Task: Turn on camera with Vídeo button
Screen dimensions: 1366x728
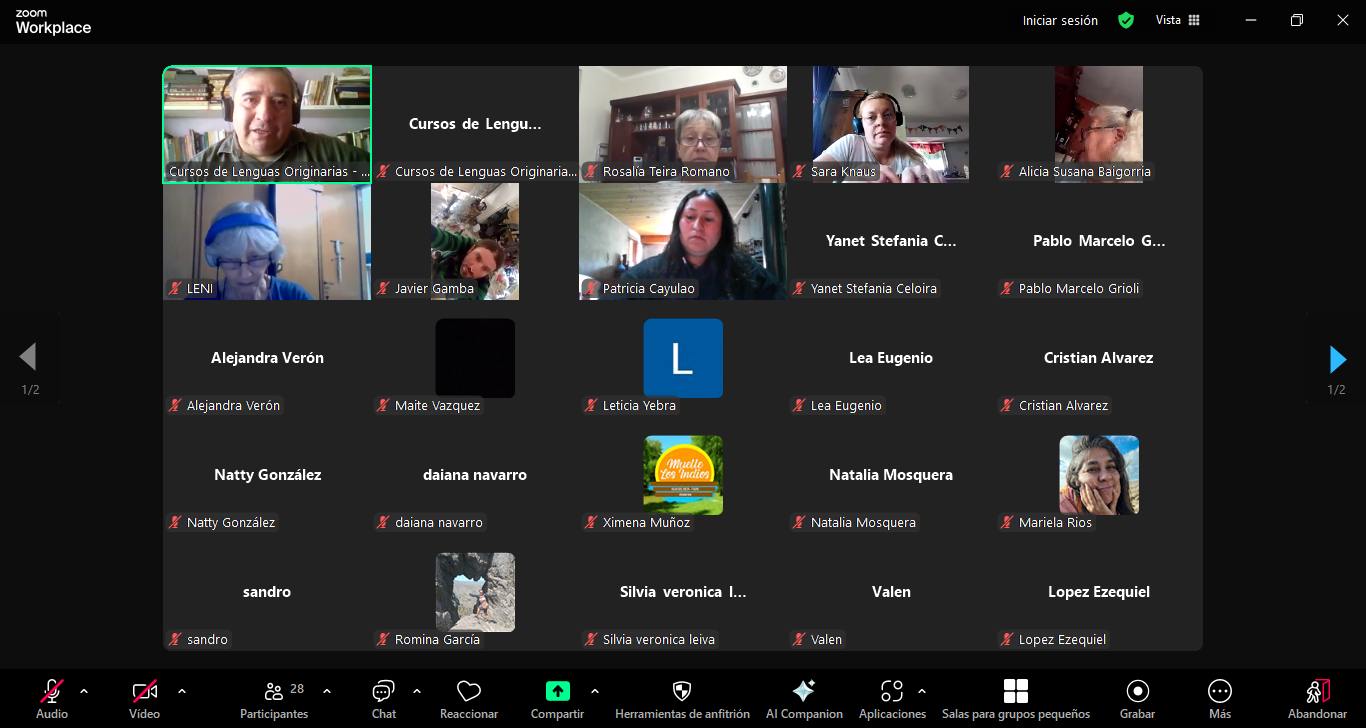Action: click(144, 699)
